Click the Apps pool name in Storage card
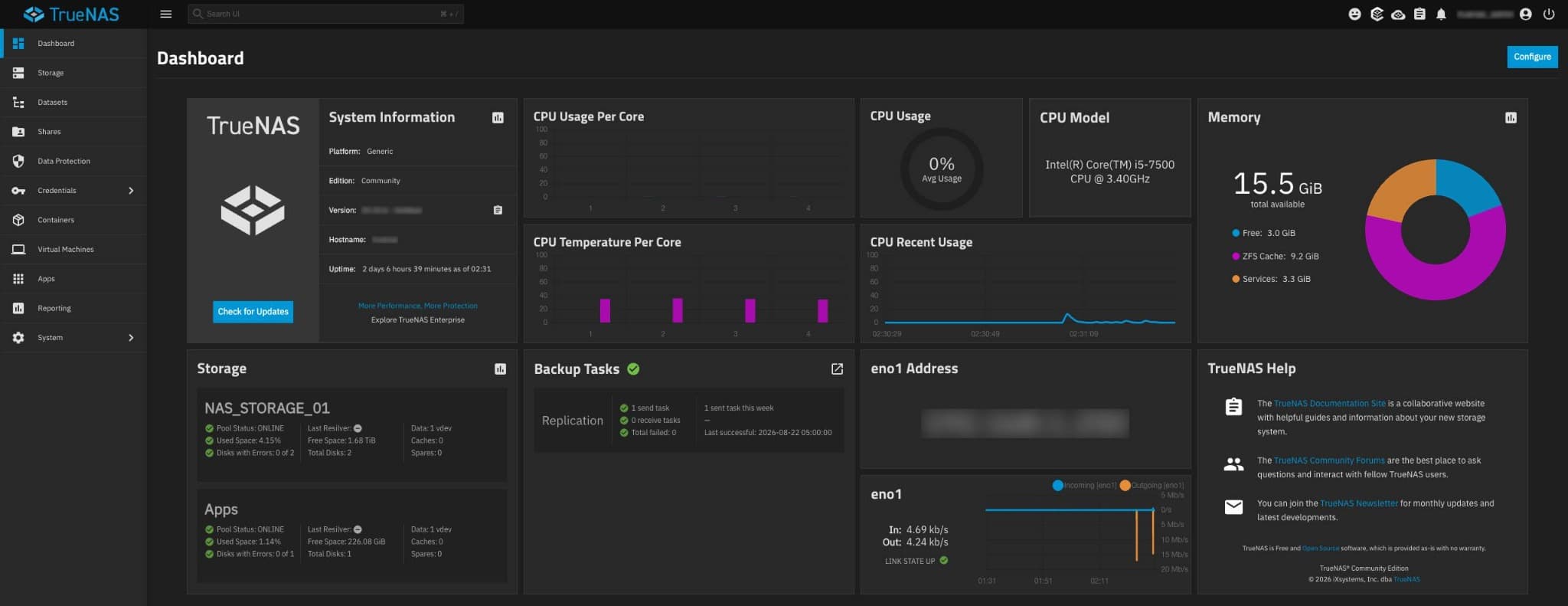Image resolution: width=1568 pixels, height=606 pixels. click(x=221, y=509)
